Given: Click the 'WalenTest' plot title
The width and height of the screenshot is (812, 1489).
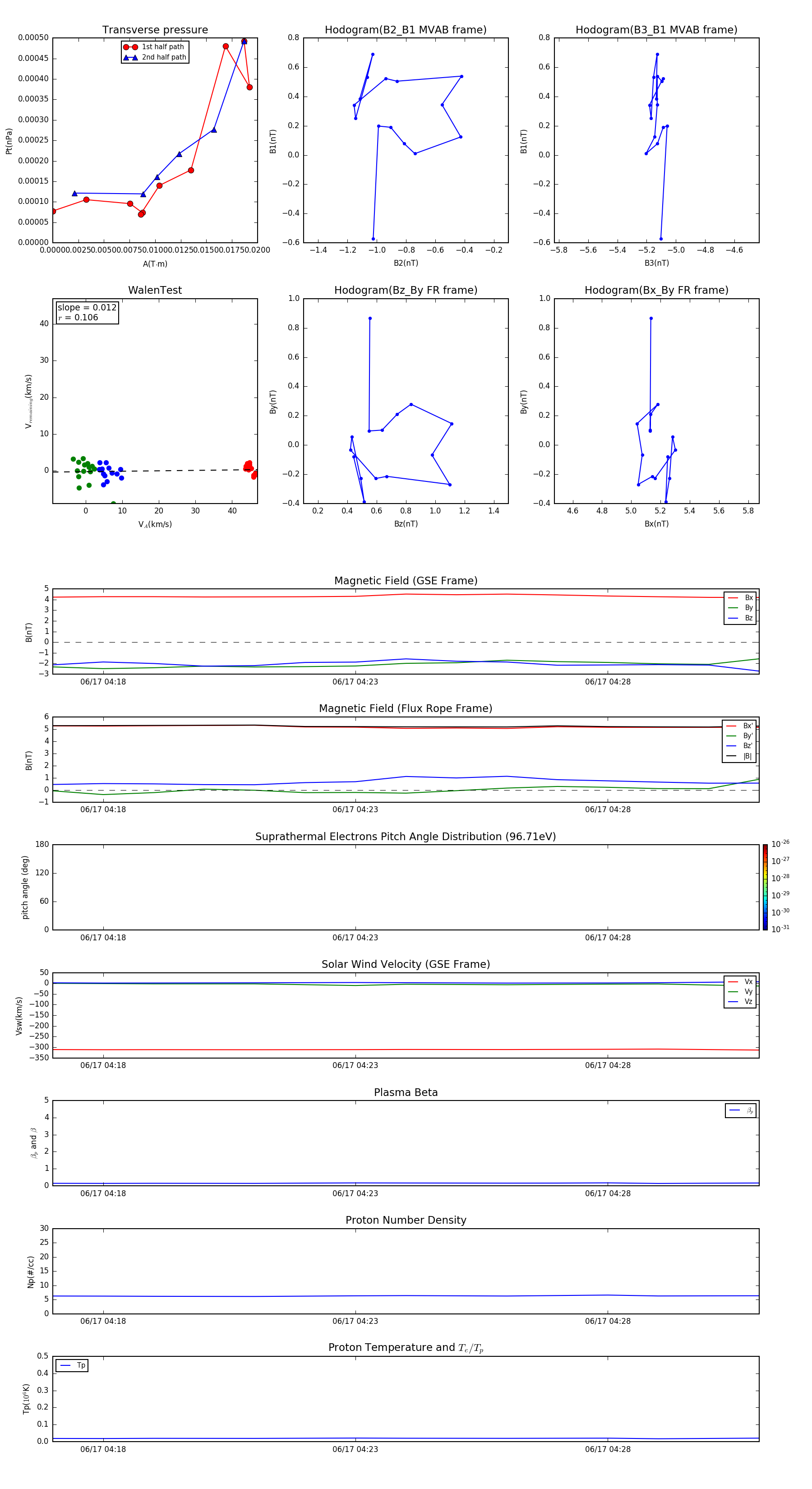Looking at the screenshot, I should [x=155, y=290].
